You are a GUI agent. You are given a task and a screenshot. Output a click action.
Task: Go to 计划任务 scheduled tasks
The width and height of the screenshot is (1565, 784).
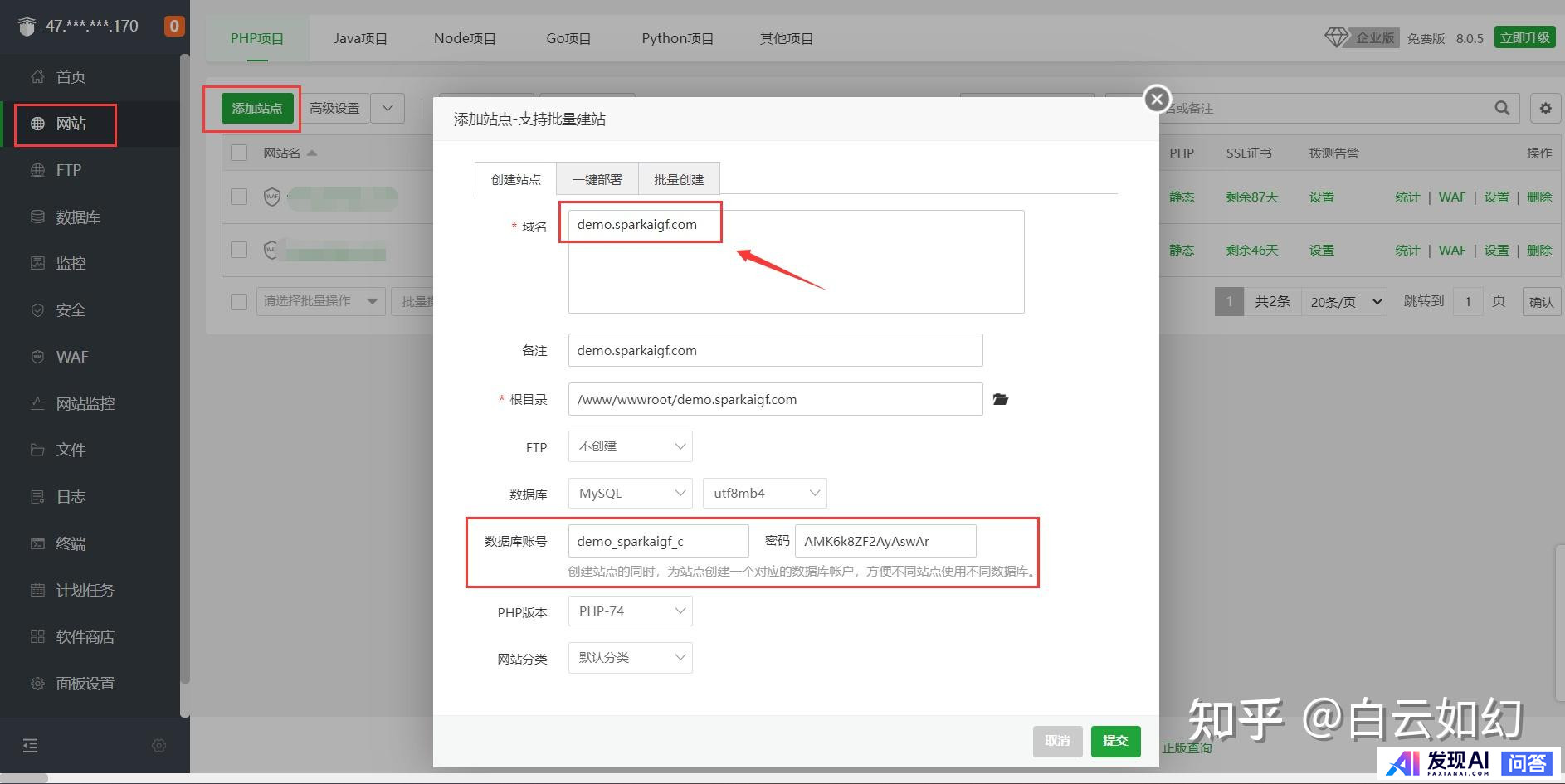85,591
